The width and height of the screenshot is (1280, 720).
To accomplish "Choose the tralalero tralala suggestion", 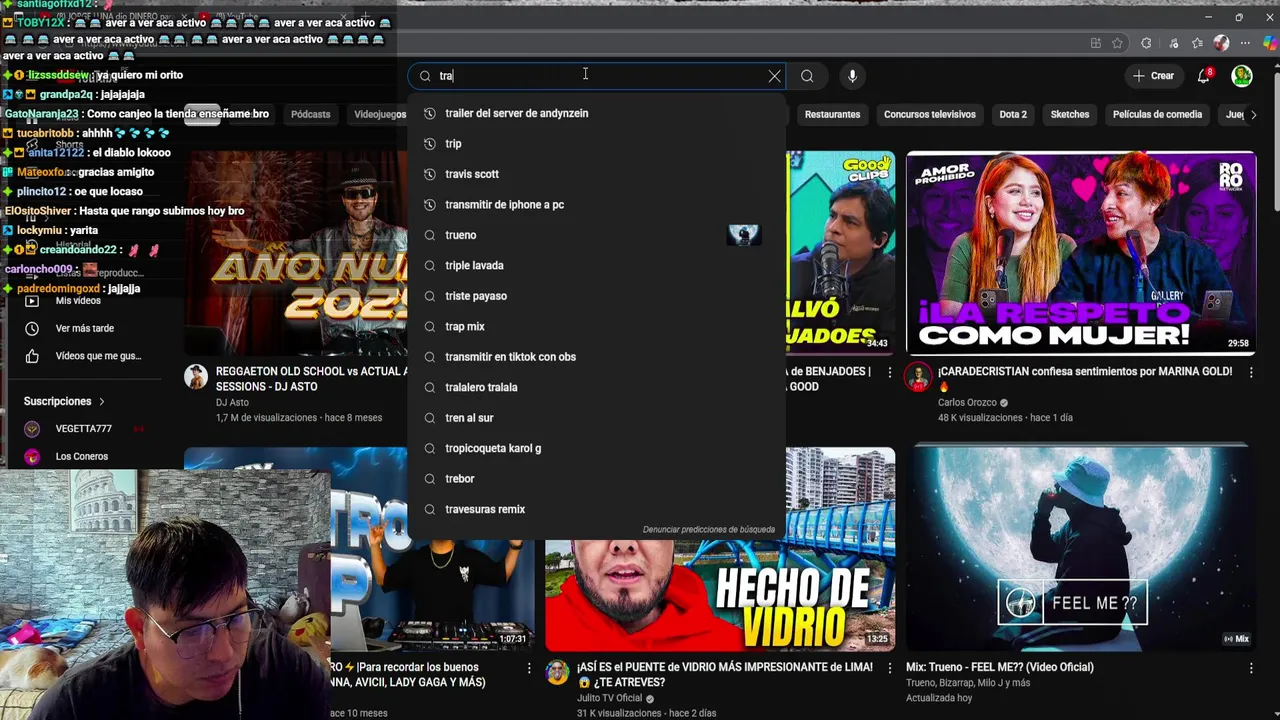I will [x=597, y=387].
